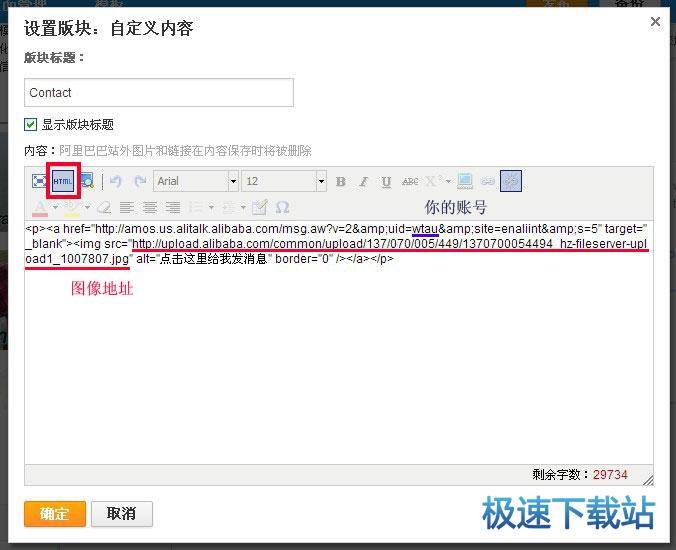Screen dimensions: 676x550
Task: Click the editor resize grip corner
Action: [648, 480]
